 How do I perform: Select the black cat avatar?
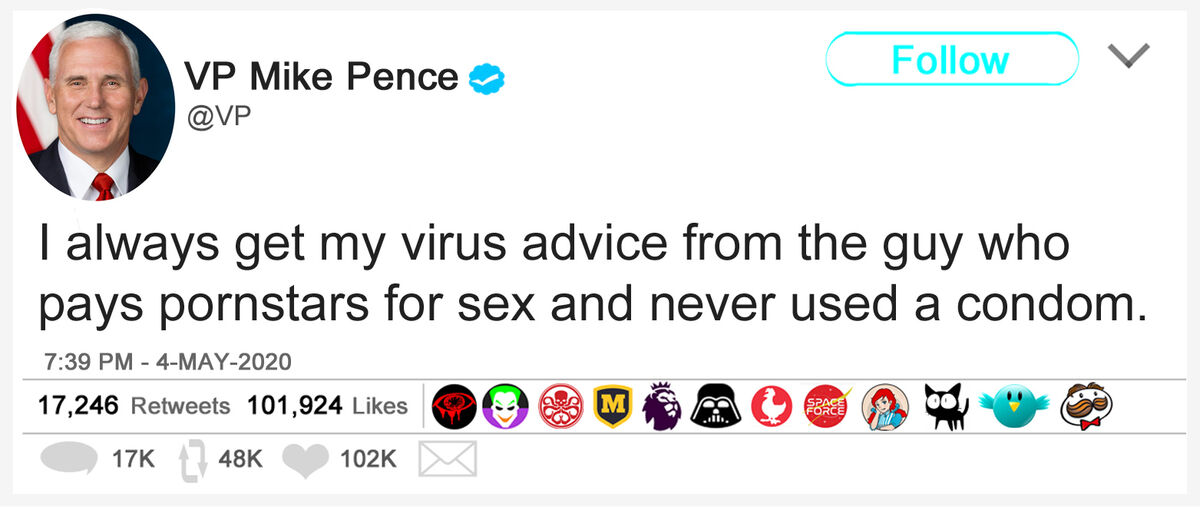(945, 405)
